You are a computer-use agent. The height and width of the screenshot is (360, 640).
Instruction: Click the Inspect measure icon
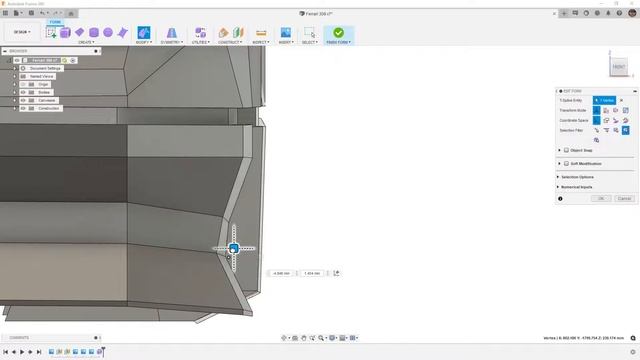pos(261,33)
